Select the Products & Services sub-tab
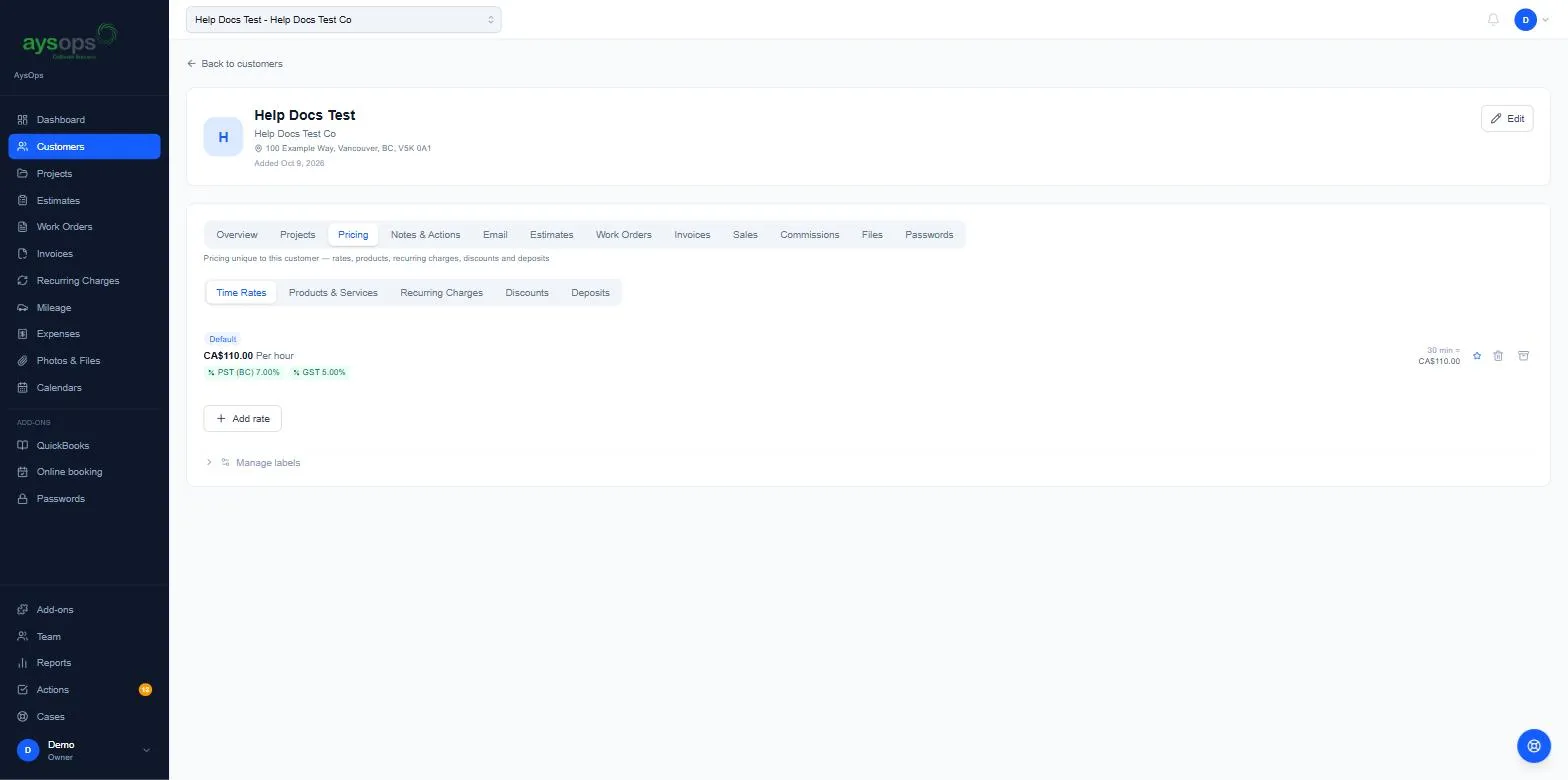This screenshot has height=780, width=1568. [x=333, y=293]
